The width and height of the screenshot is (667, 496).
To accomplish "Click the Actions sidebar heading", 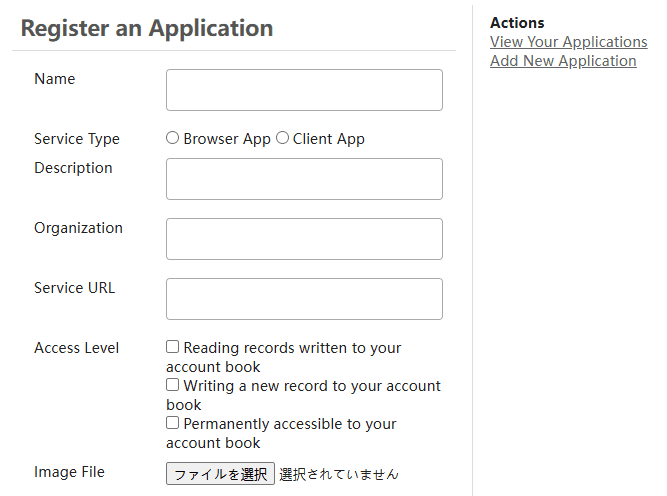I will tap(517, 23).
